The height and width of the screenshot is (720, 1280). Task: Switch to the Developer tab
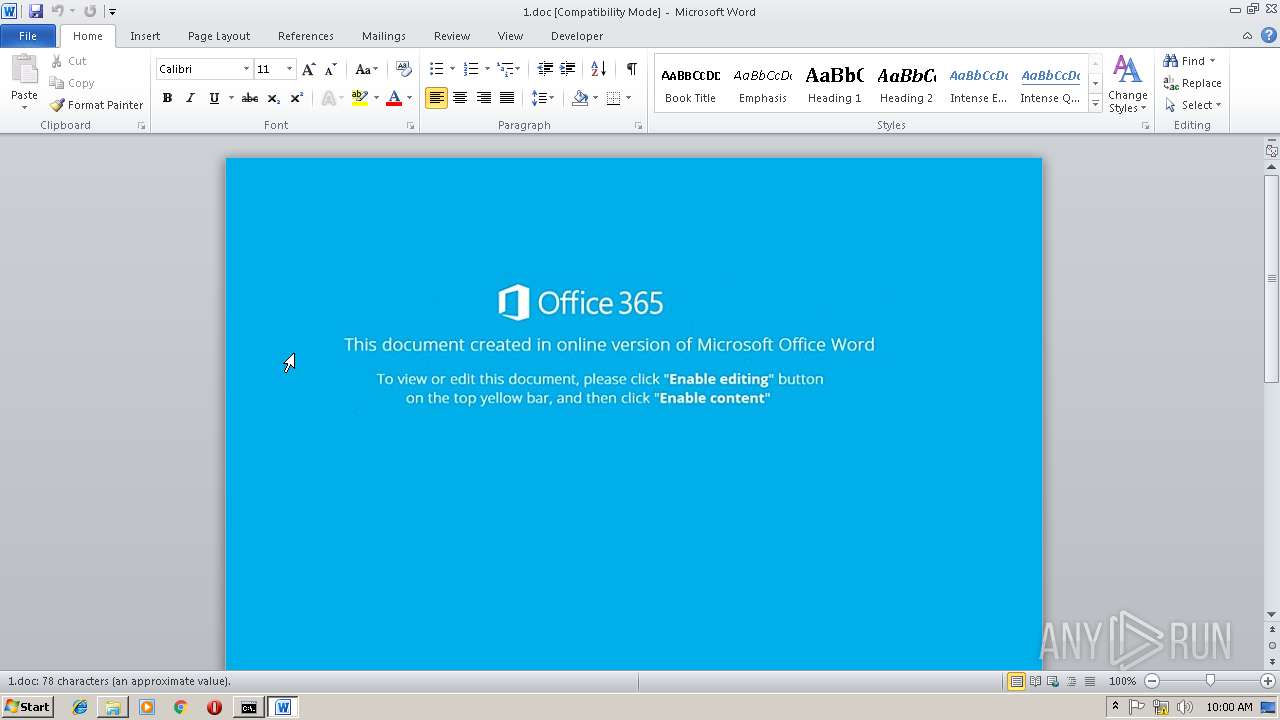[577, 36]
